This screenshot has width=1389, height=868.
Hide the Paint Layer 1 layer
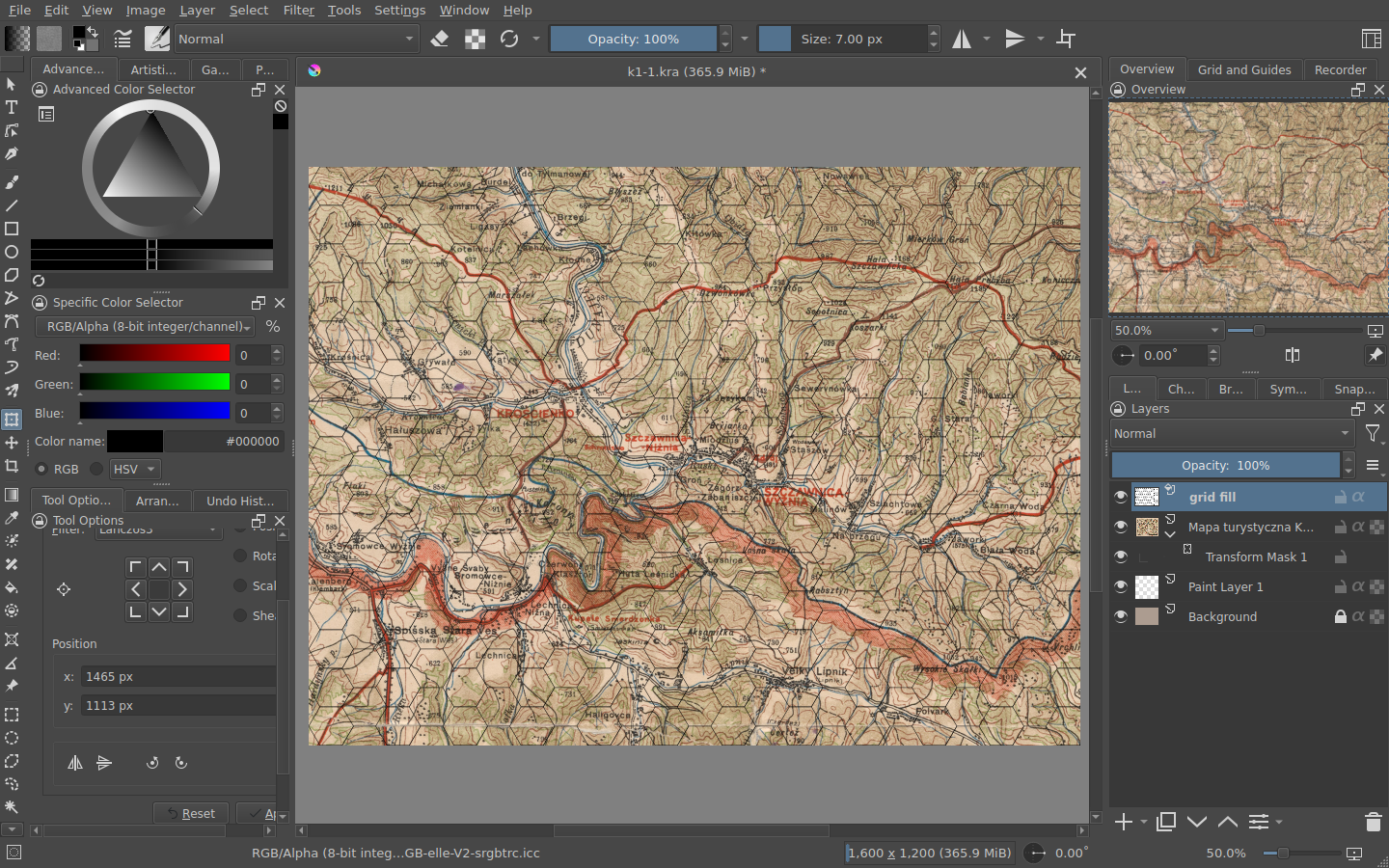coord(1121,586)
